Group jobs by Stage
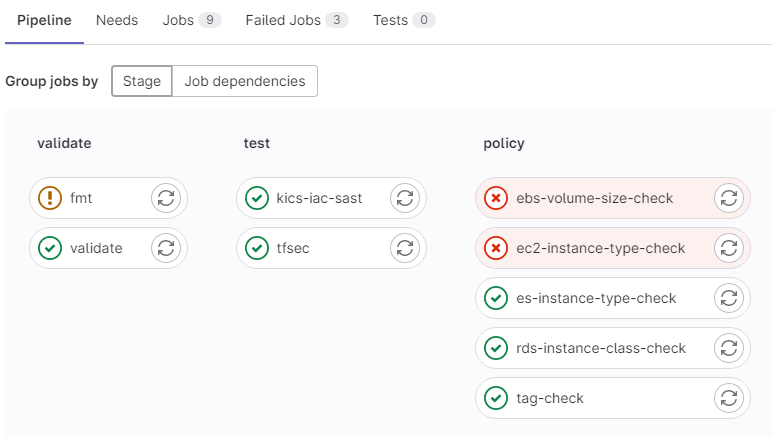Screen dimensions: 772x437 [142, 81]
